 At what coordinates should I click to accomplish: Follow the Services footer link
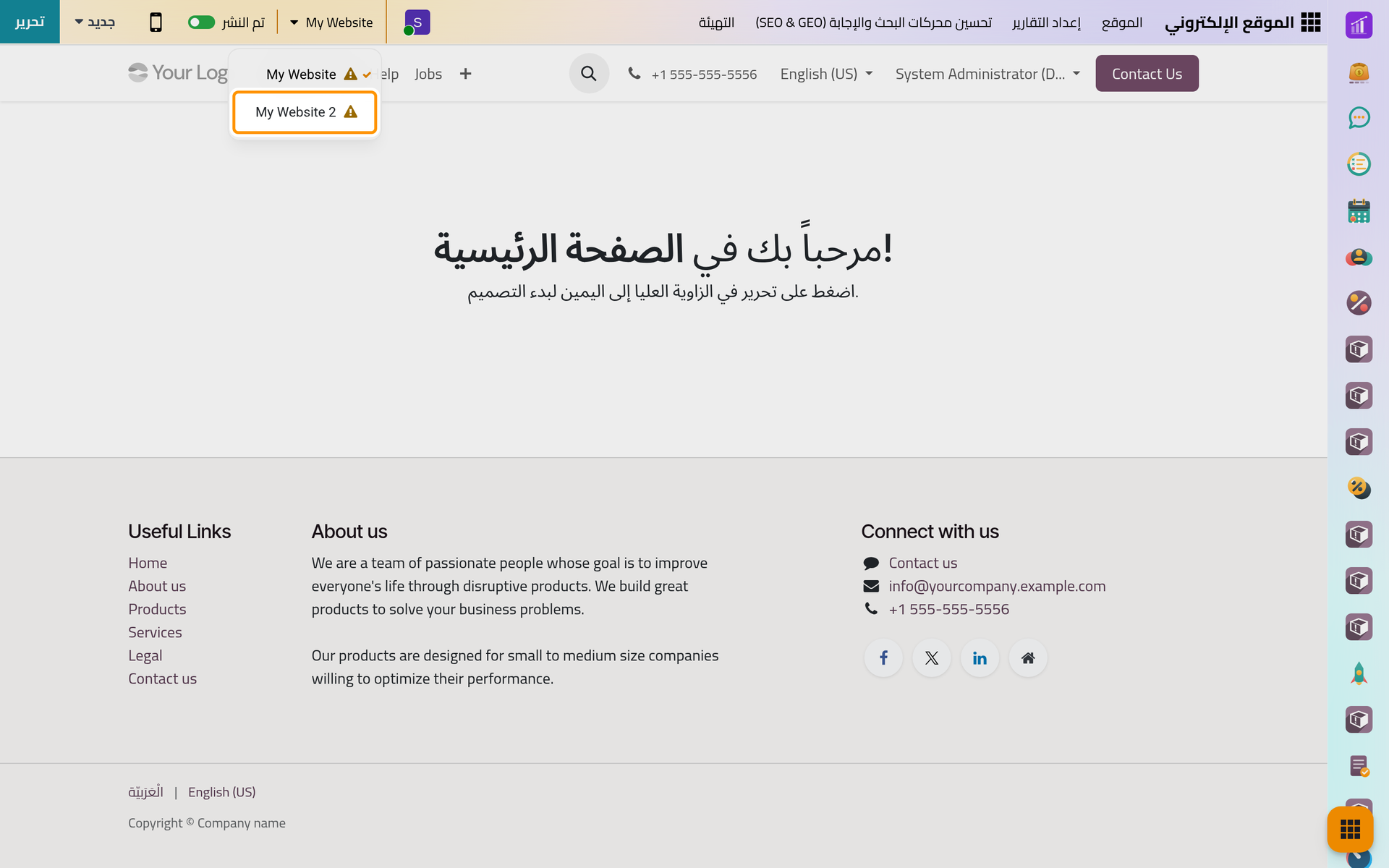coord(155,632)
